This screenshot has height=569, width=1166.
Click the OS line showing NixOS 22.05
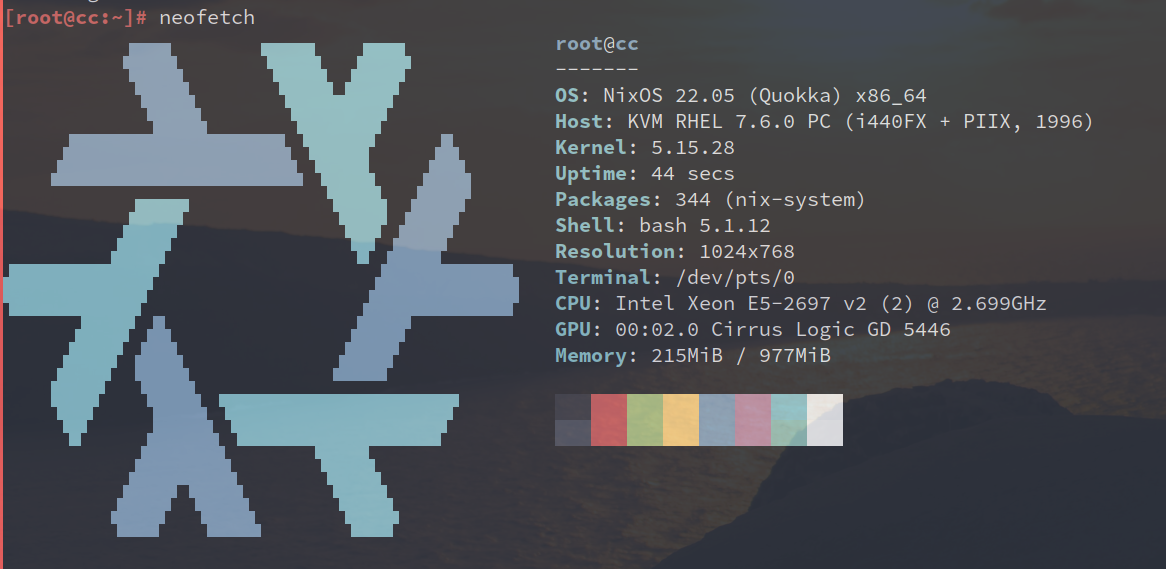741,96
